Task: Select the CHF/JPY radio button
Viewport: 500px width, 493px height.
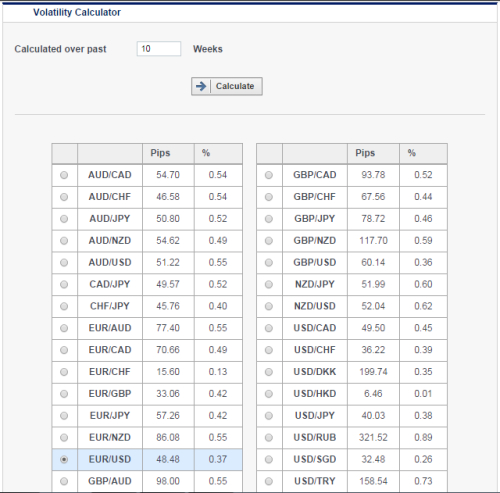Action: pyautogui.click(x=64, y=306)
